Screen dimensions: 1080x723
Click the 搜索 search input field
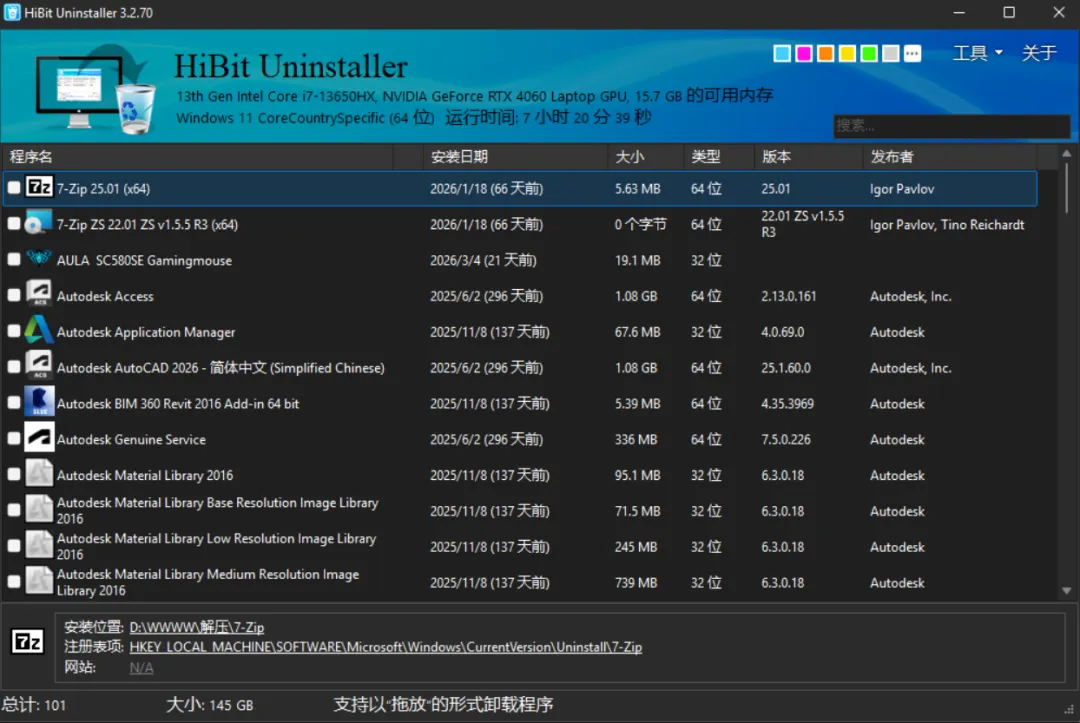point(951,125)
